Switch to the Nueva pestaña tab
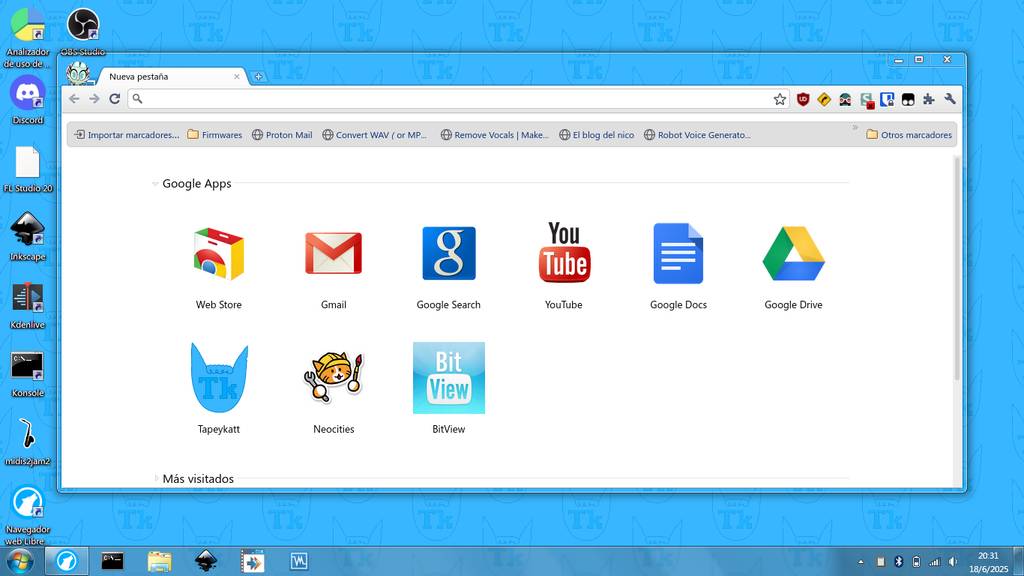 171,76
